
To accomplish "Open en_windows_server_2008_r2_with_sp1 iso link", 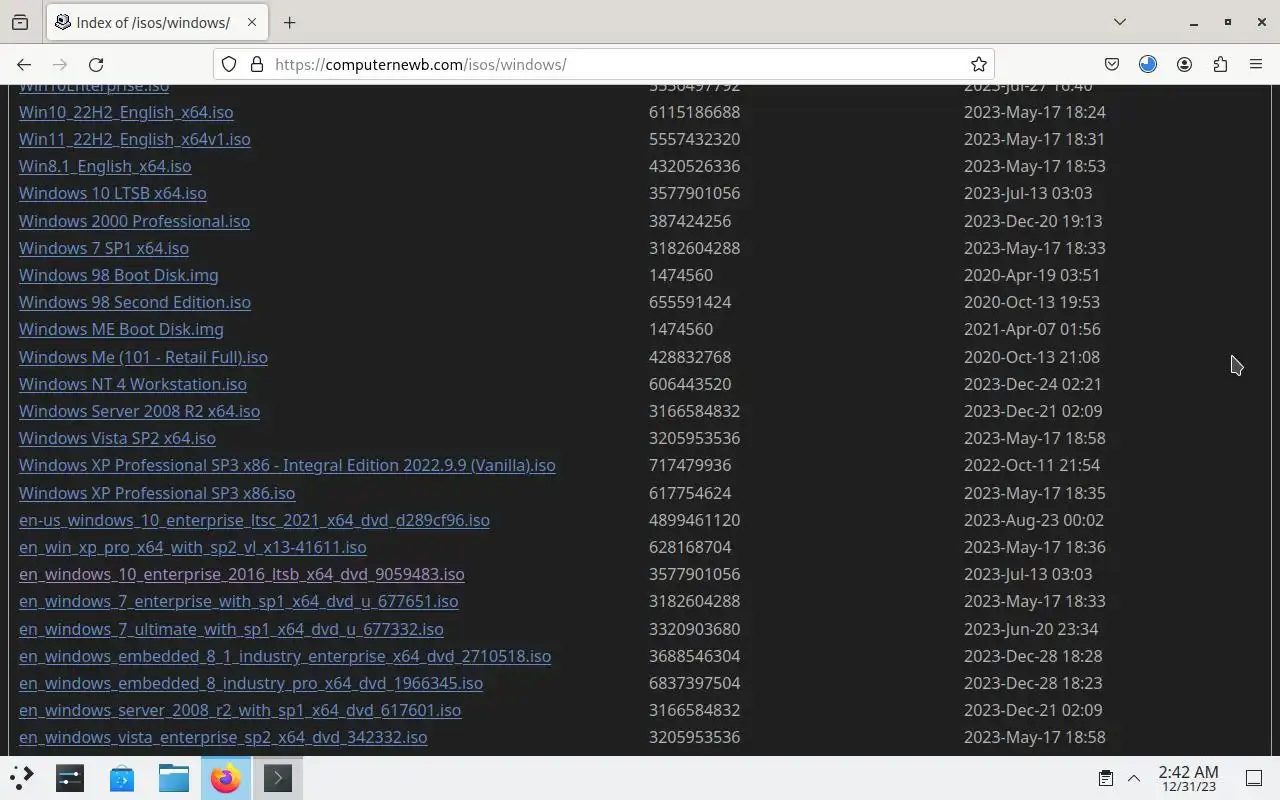I will coord(240,710).
